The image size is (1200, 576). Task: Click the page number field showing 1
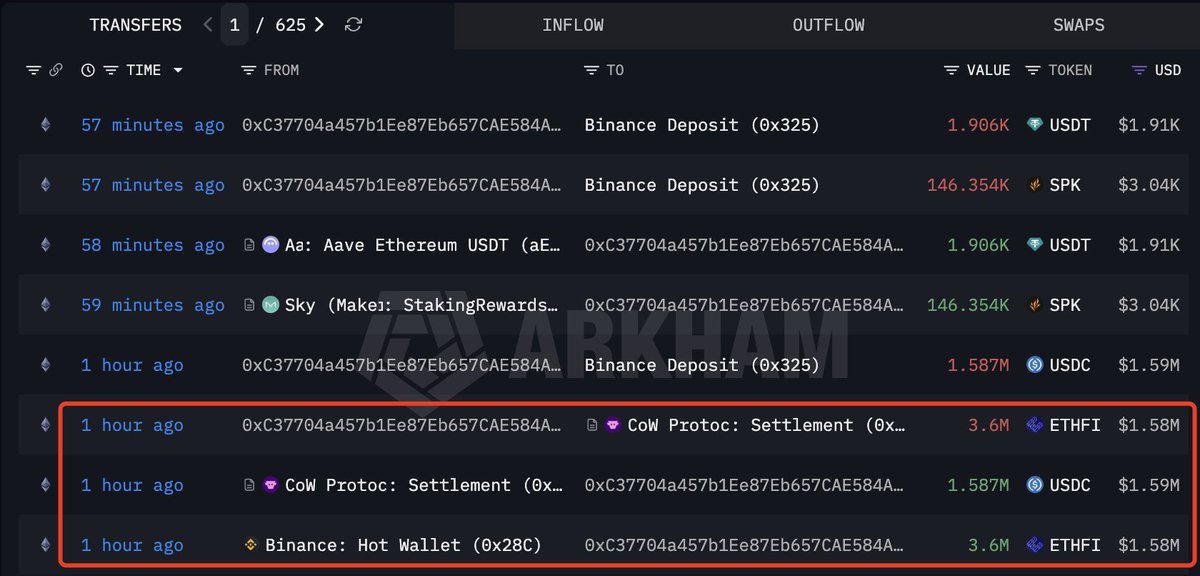pyautogui.click(x=235, y=25)
